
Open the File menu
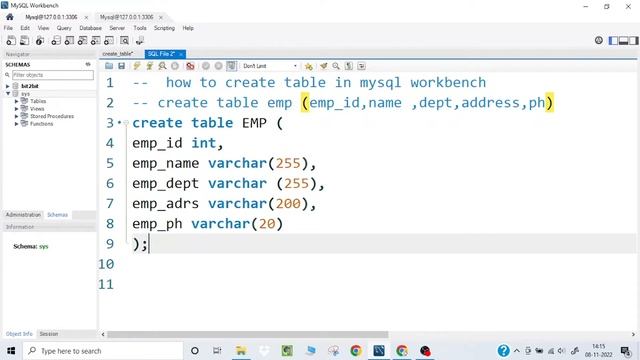(x=8, y=28)
